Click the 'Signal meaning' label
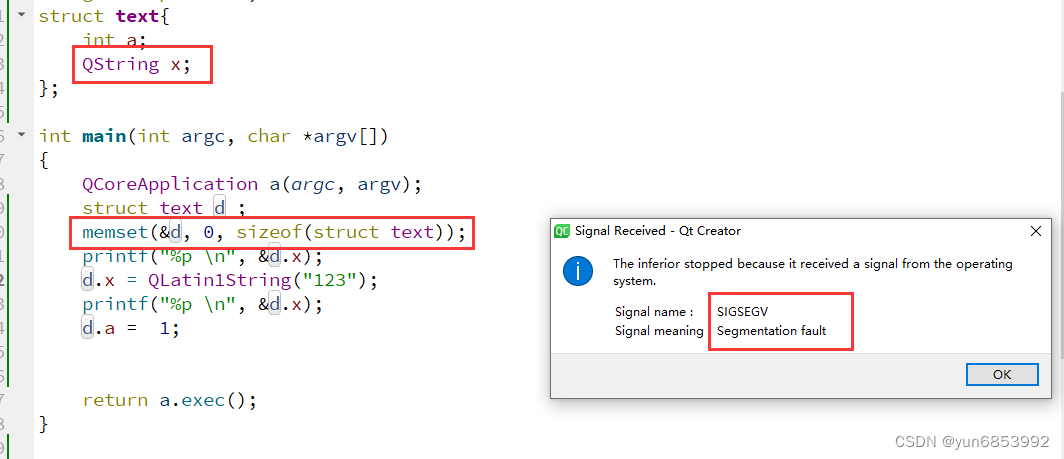Image resolution: width=1064 pixels, height=459 pixels. (659, 331)
